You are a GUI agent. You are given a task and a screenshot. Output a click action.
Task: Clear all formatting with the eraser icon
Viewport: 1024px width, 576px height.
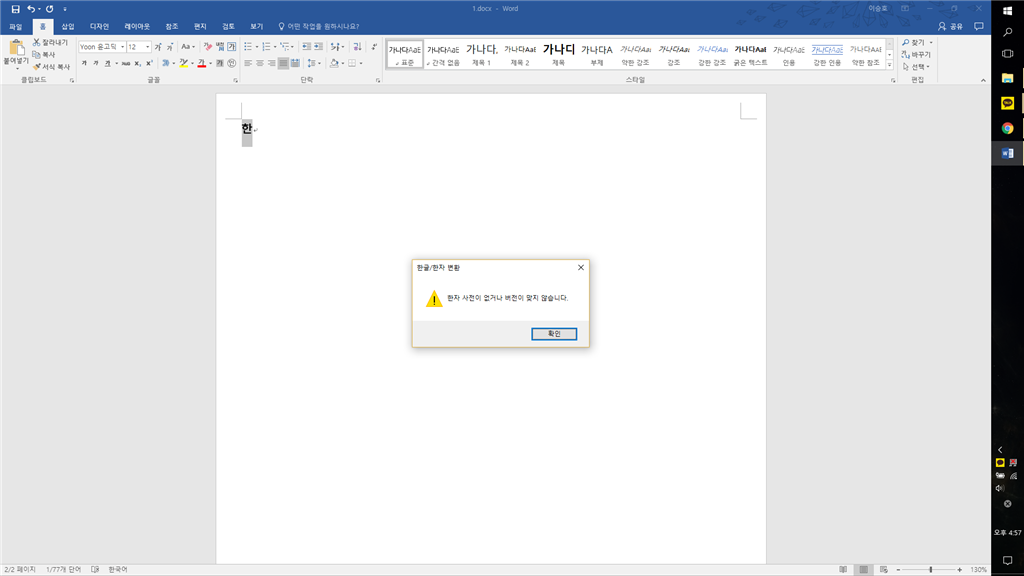click(x=208, y=47)
